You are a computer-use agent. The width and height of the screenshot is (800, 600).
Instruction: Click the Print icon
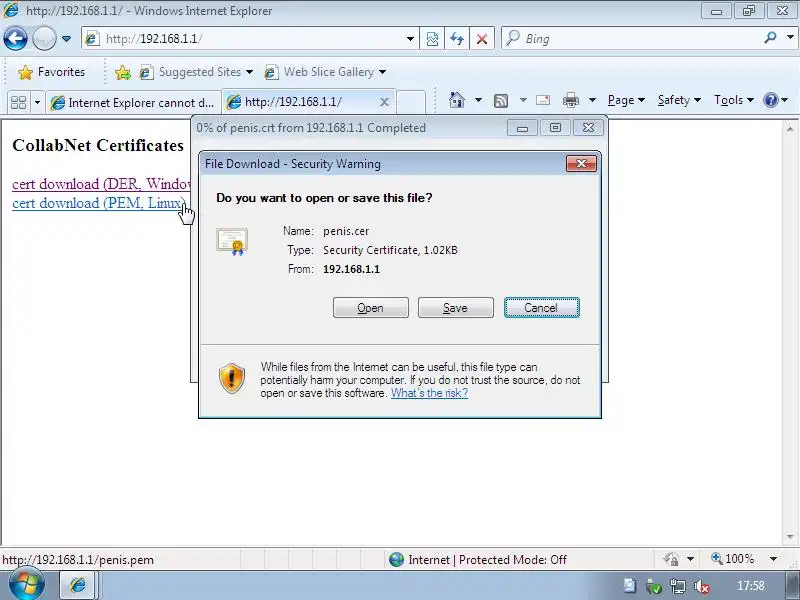click(x=570, y=100)
